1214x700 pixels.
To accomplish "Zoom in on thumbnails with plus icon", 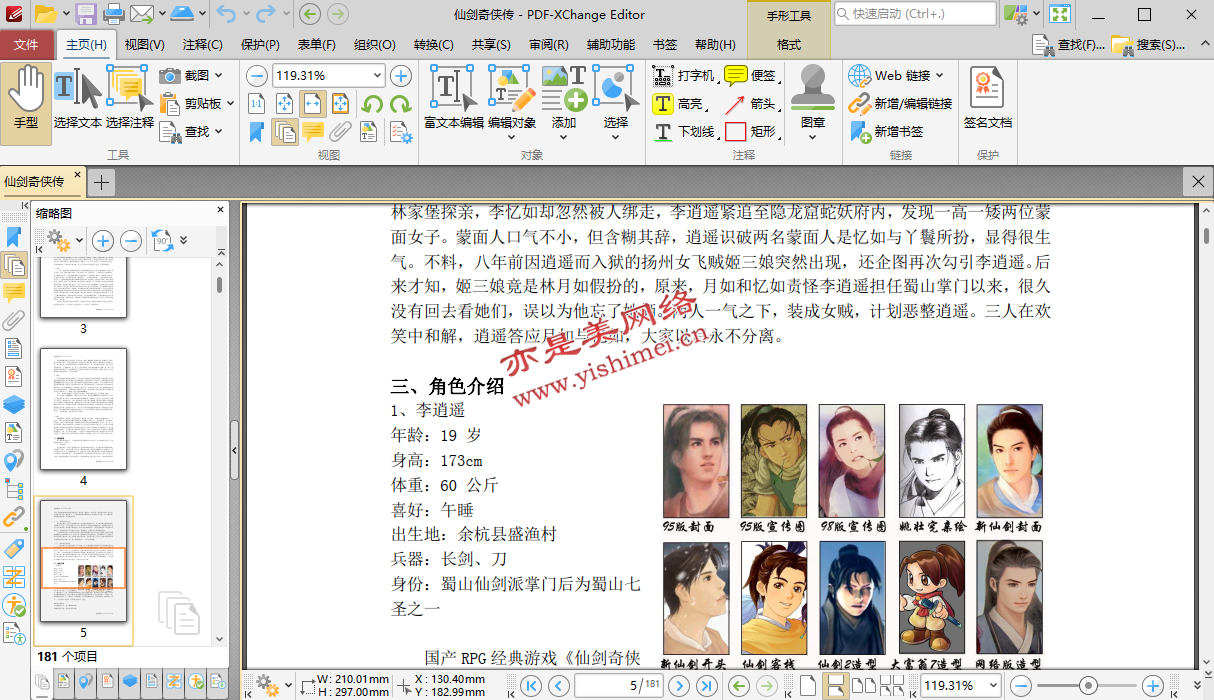I will tap(102, 241).
